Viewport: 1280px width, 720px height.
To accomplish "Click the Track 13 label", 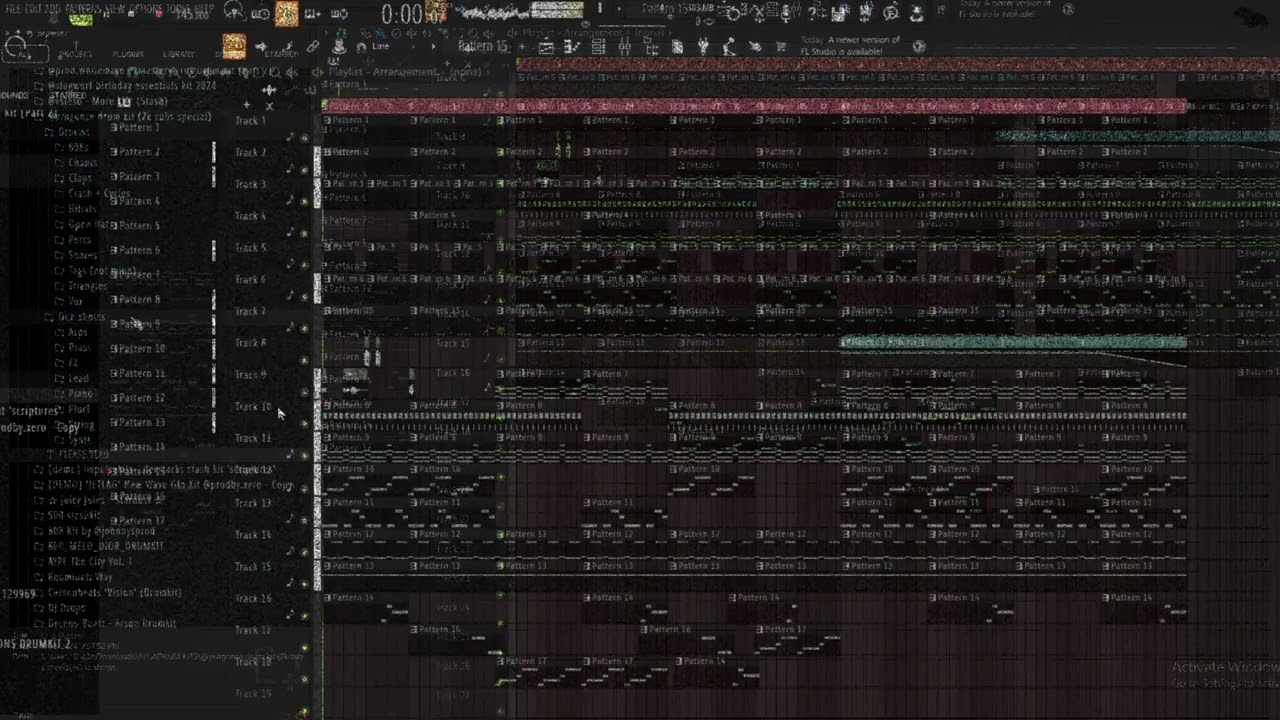I will pos(253,503).
